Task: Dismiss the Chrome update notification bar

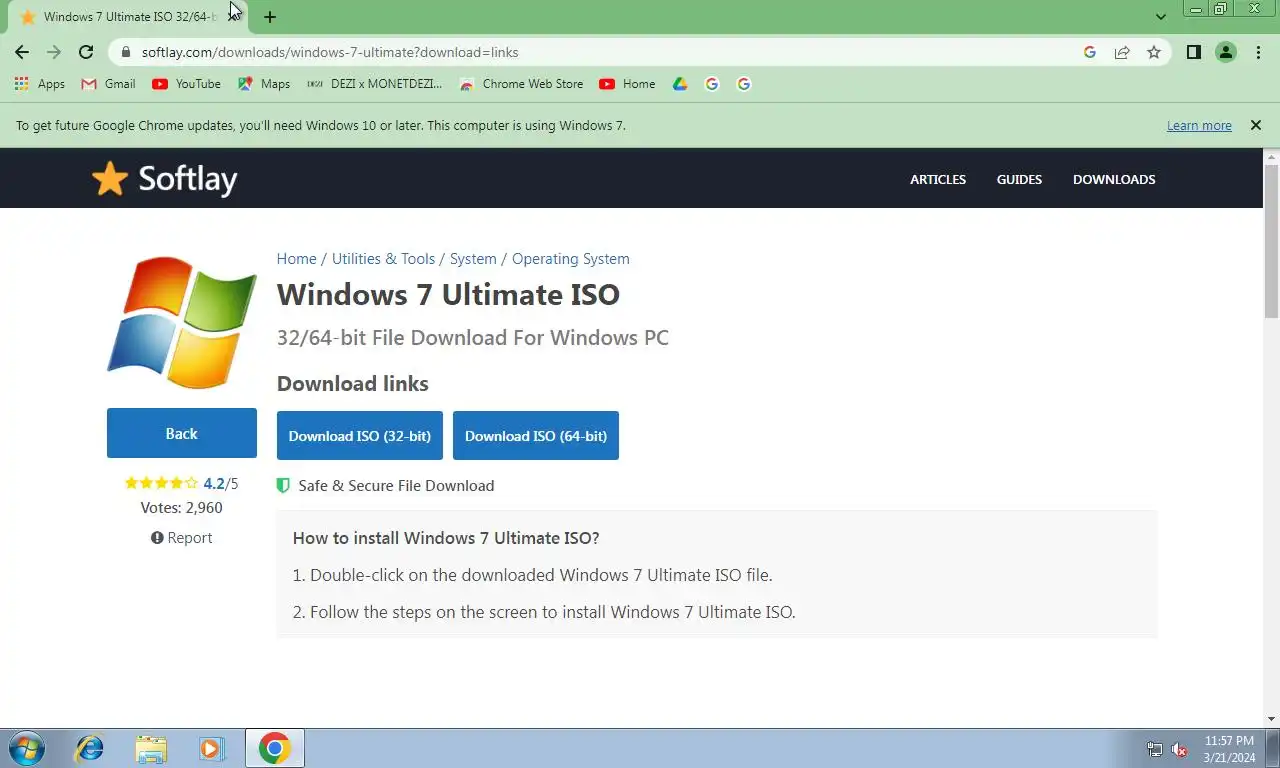Action: click(x=1256, y=125)
